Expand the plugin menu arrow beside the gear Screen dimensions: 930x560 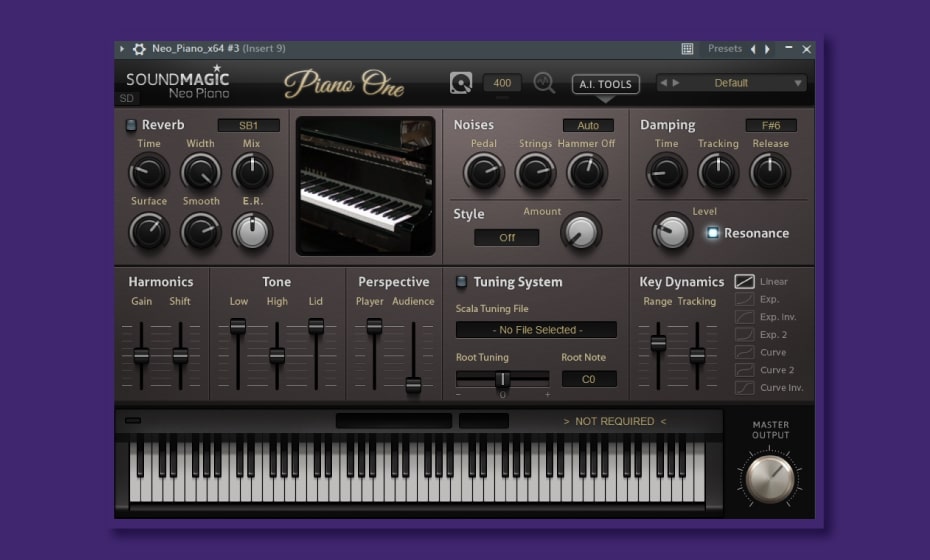(122, 49)
